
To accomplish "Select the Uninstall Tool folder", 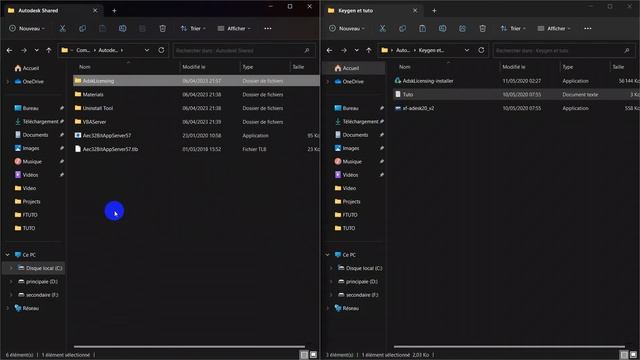I will click(196, 108).
